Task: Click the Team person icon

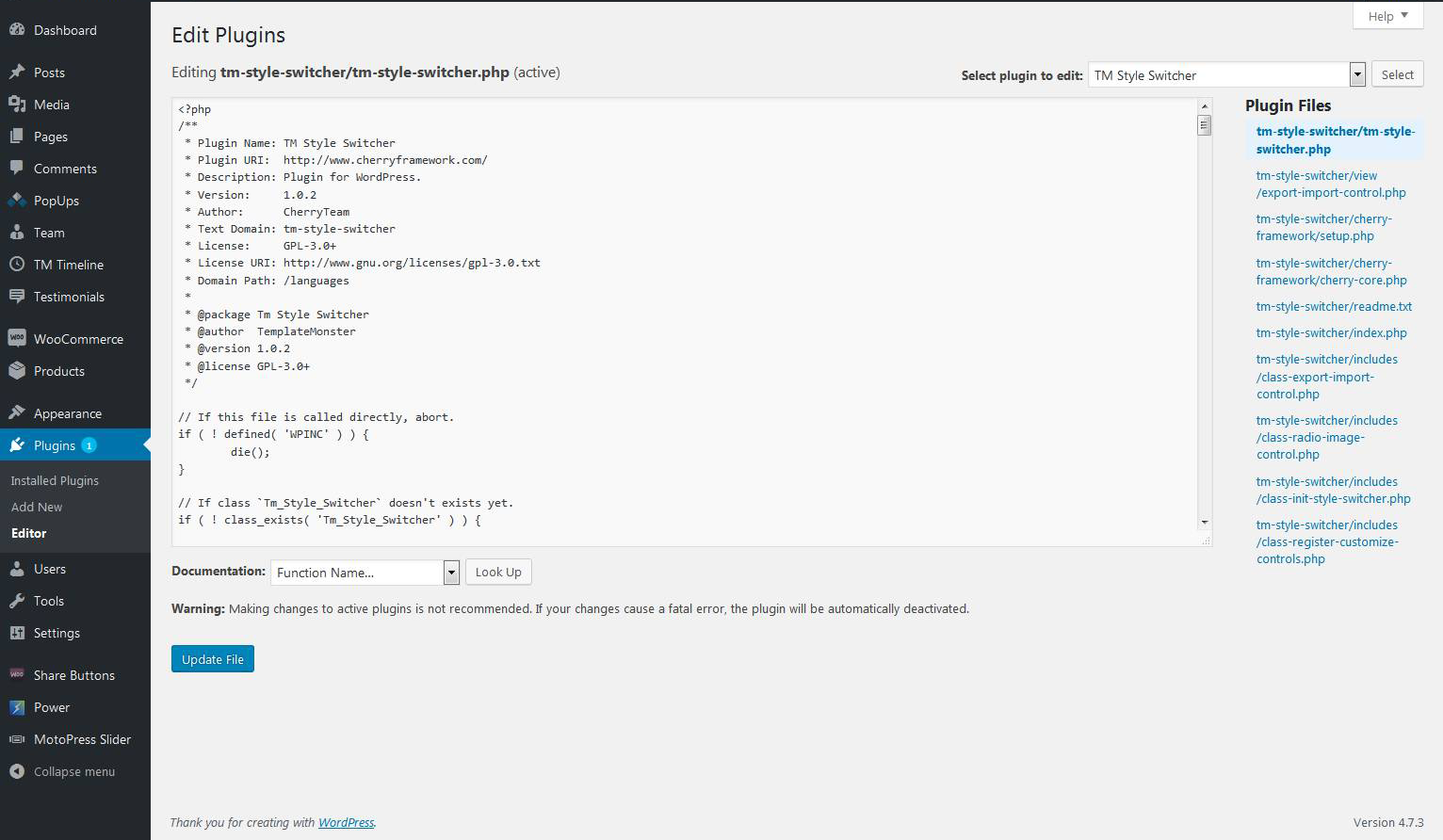Action: pos(17,233)
